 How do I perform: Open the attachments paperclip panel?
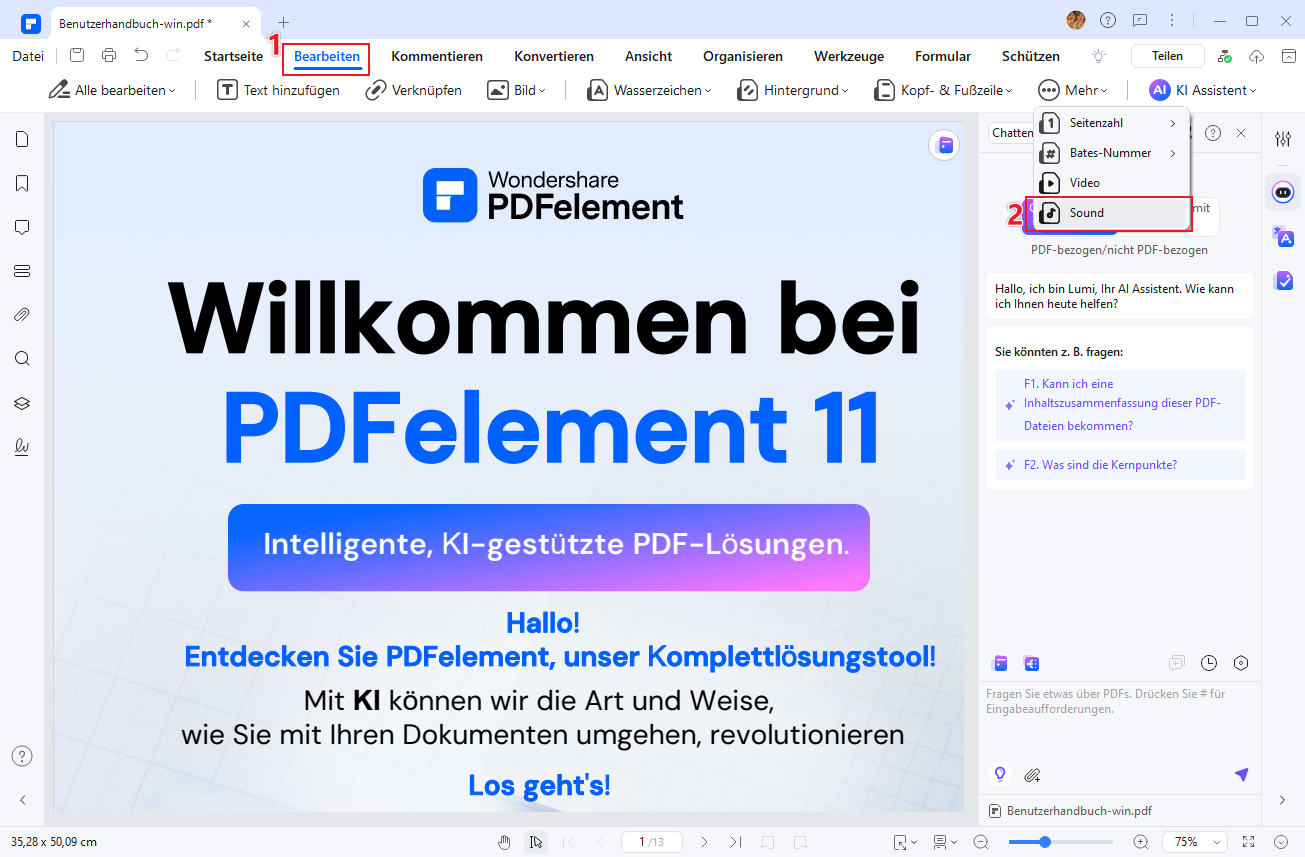[22, 315]
